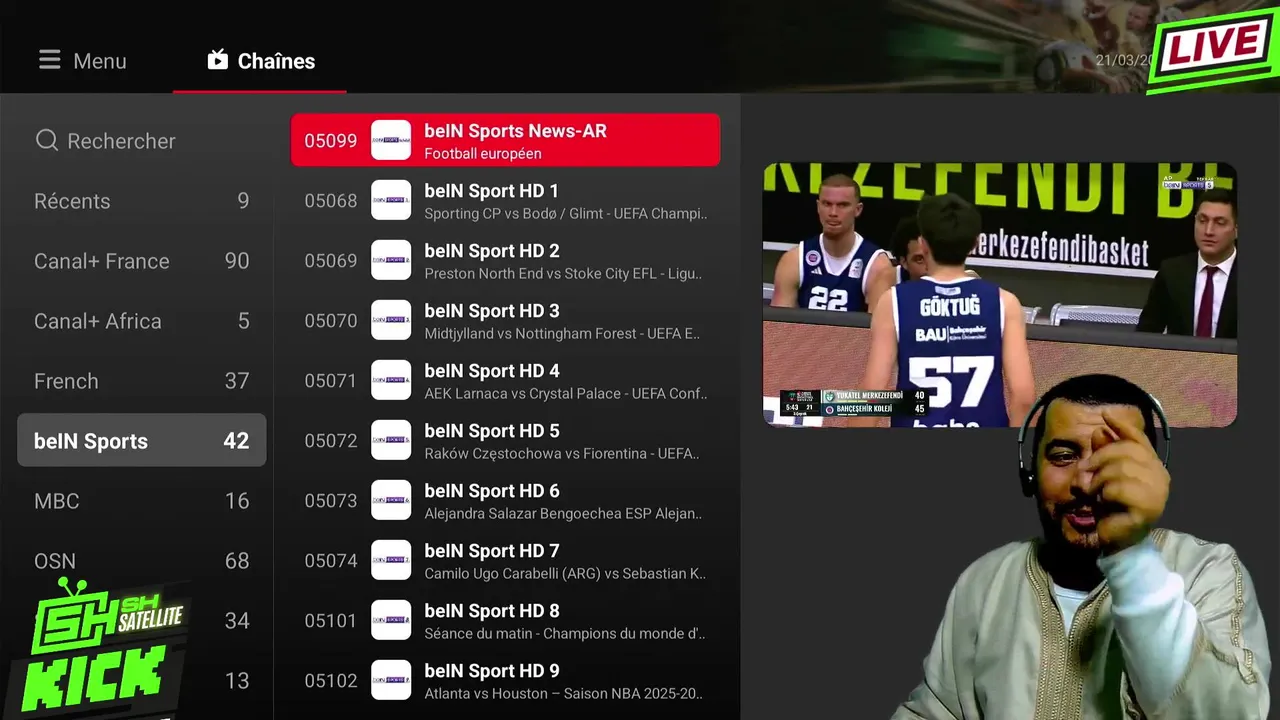Select the Canal+ France category
Screen dimensions: 1280x720
coord(141,261)
